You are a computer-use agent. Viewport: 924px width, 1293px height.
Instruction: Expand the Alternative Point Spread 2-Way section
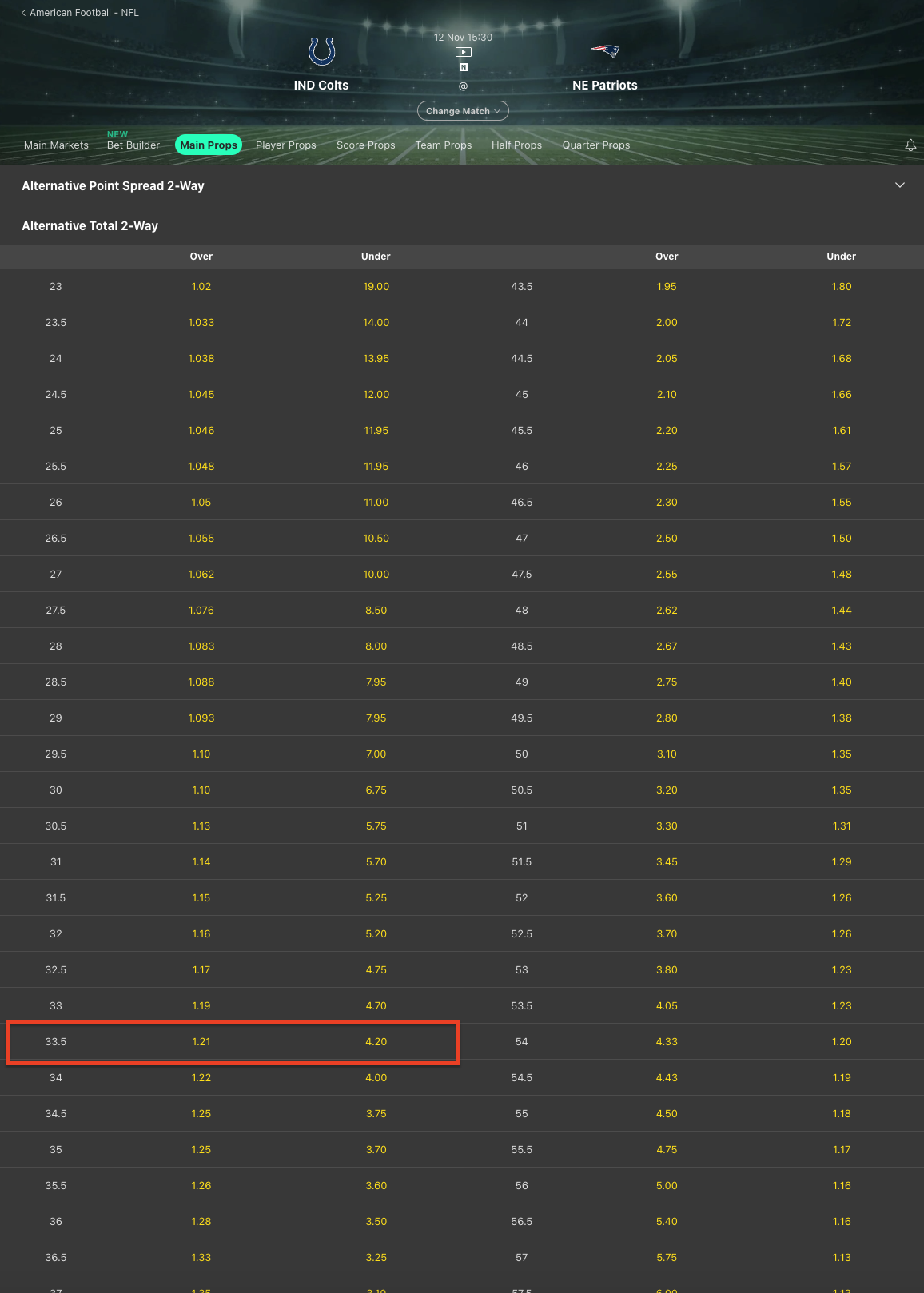899,185
